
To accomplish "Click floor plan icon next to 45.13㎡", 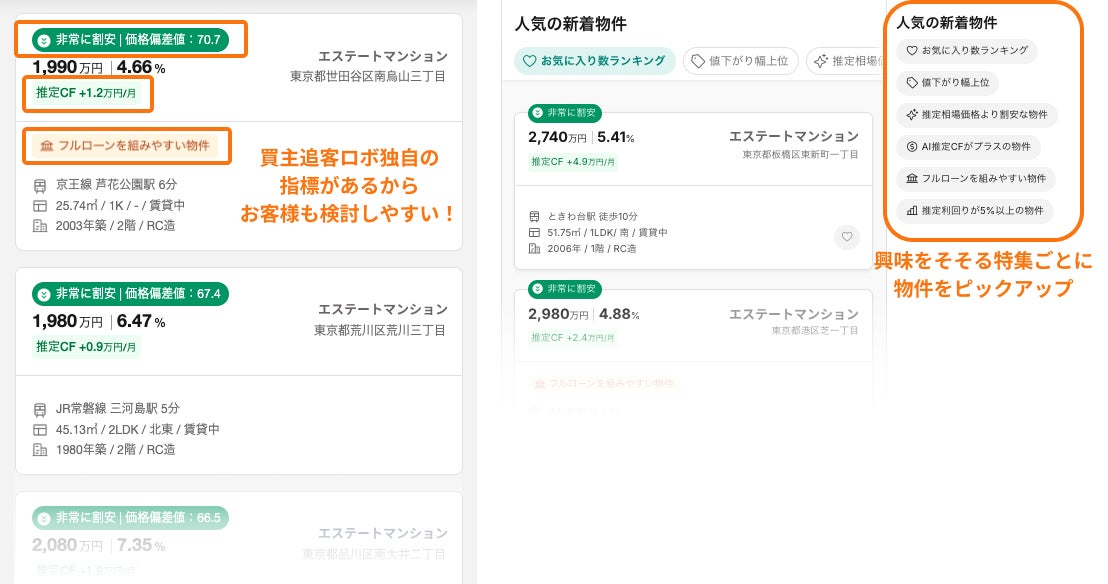I will point(40,429).
